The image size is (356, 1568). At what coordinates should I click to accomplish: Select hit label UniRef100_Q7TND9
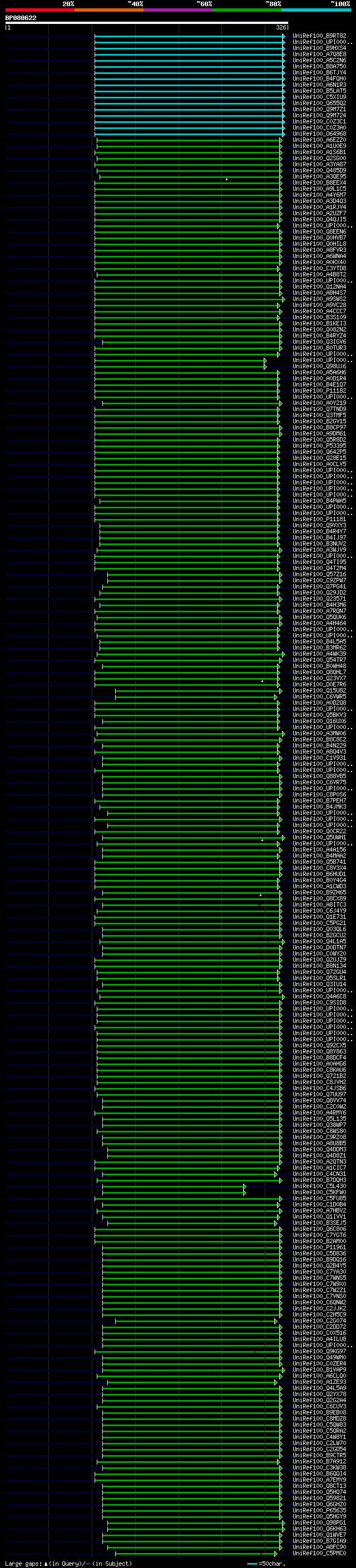pyautogui.click(x=319, y=409)
